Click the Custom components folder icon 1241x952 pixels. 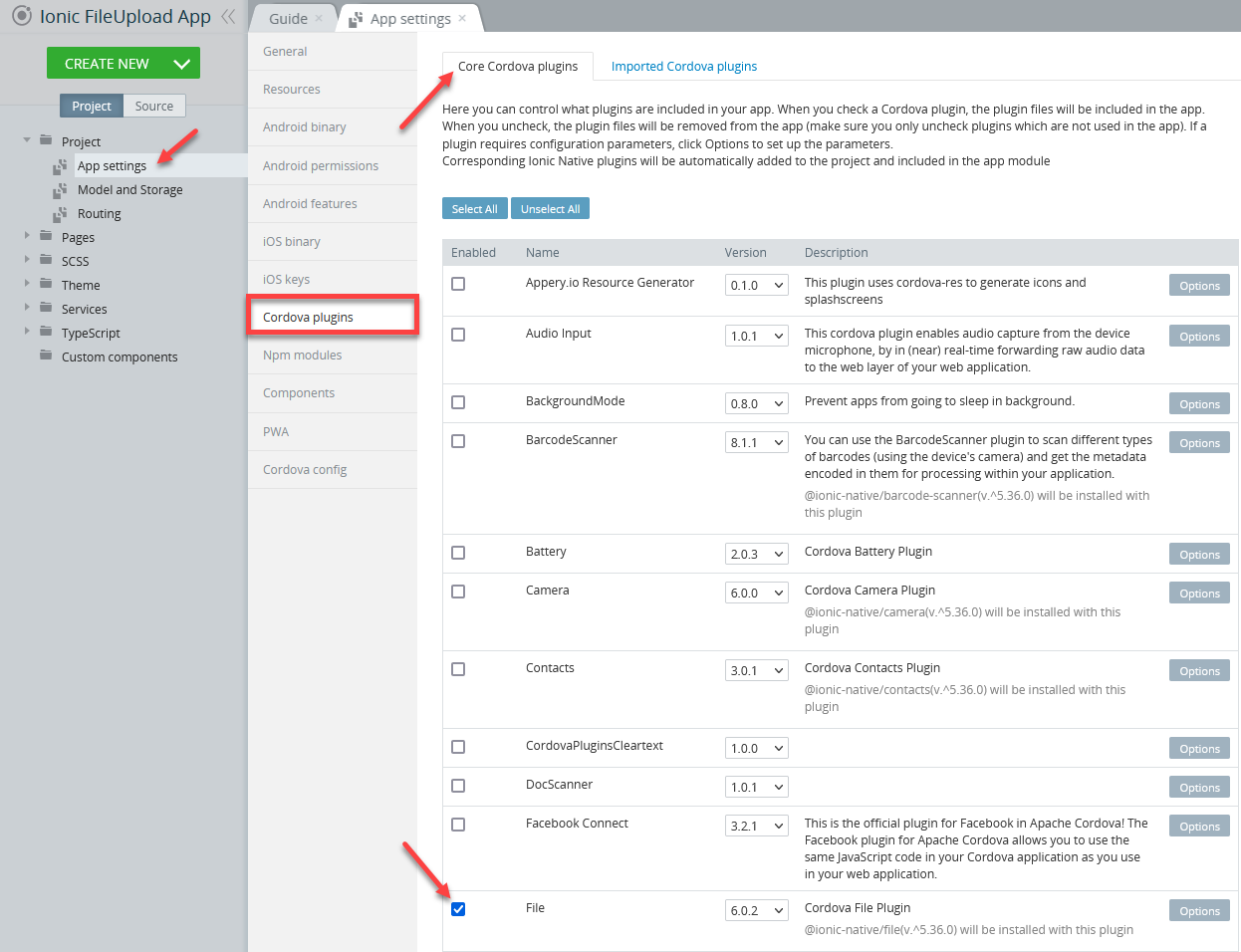pos(46,356)
